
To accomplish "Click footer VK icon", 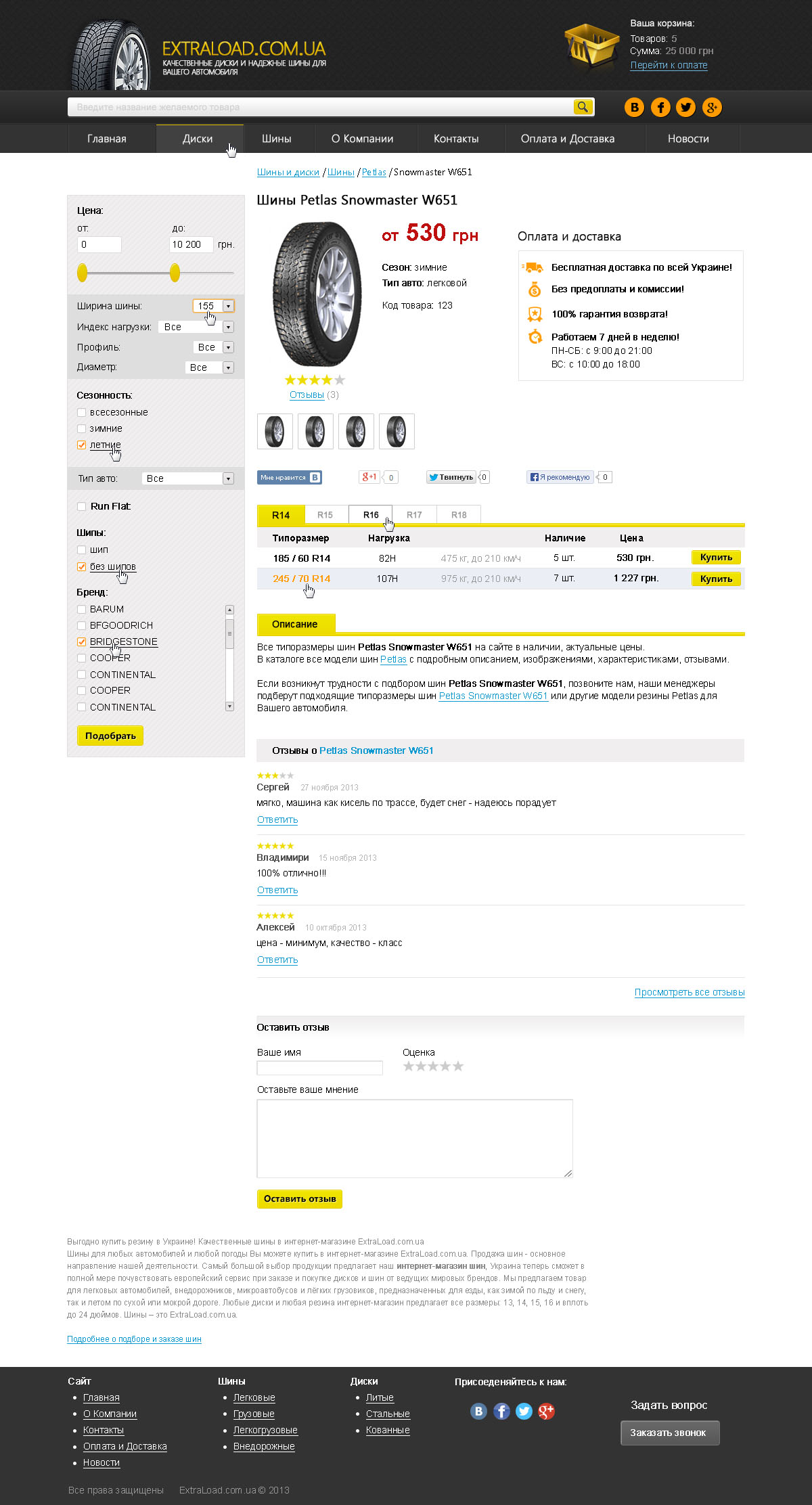I will pyautogui.click(x=478, y=1411).
